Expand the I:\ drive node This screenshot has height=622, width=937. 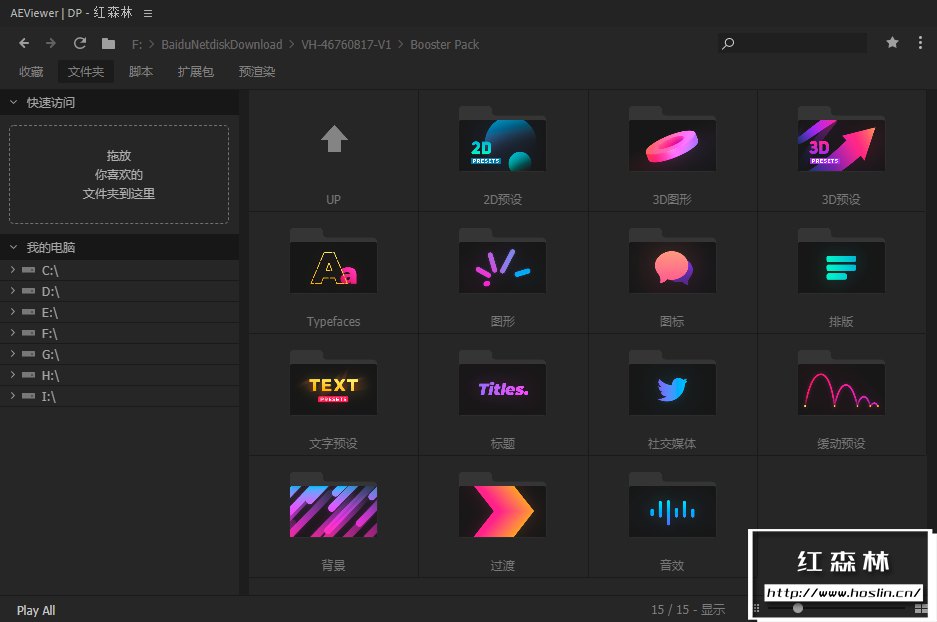(13, 396)
